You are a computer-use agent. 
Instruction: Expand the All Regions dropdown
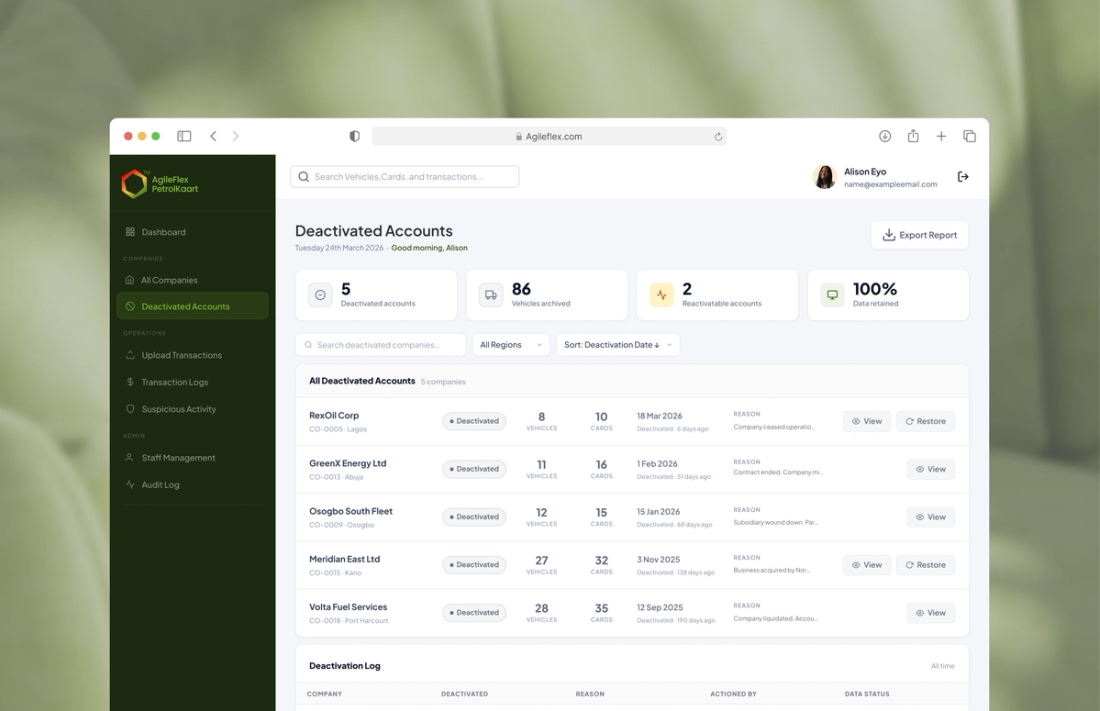[x=511, y=345]
